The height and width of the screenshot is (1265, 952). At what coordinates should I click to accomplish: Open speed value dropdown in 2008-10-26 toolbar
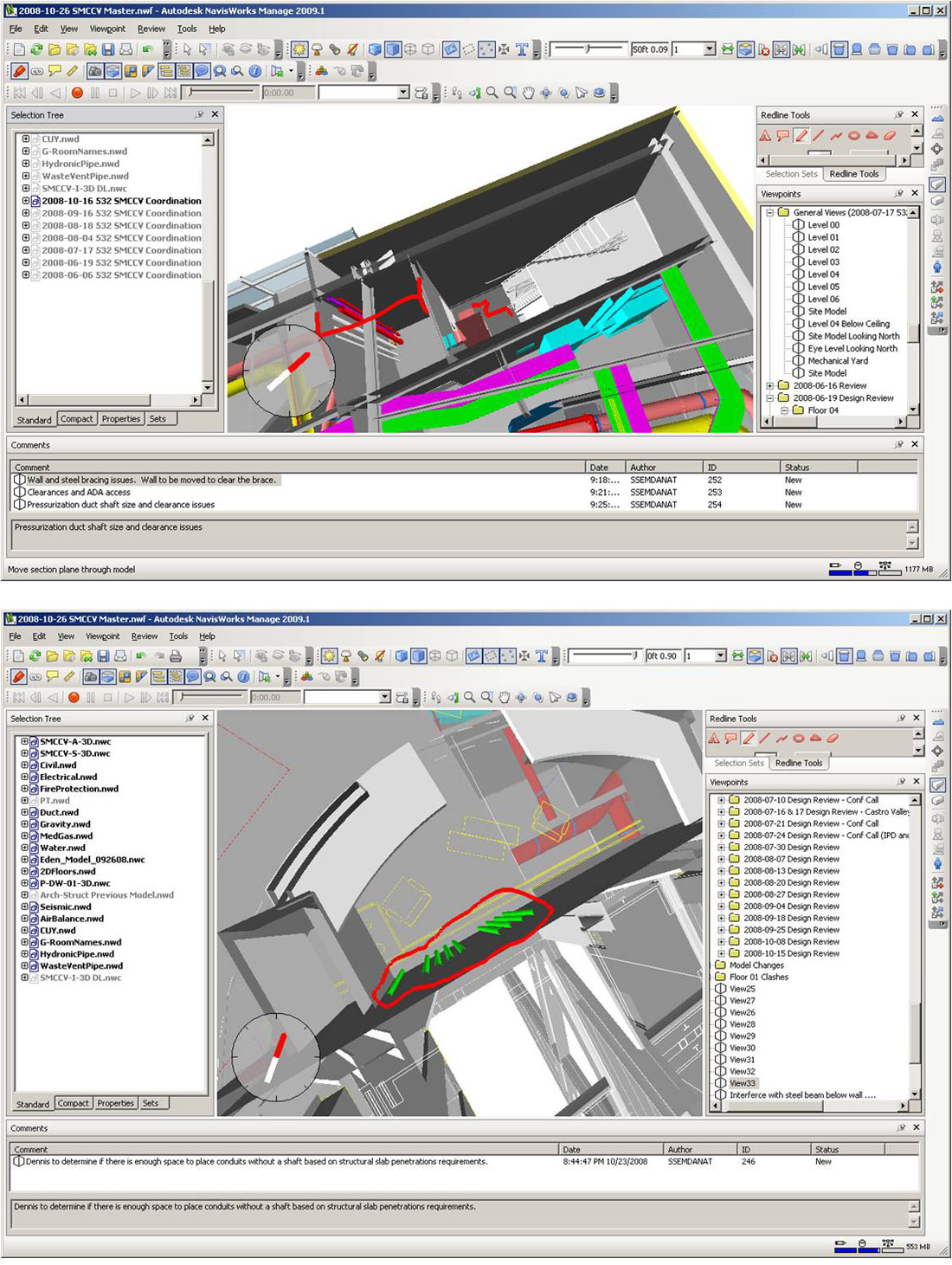pos(720,656)
